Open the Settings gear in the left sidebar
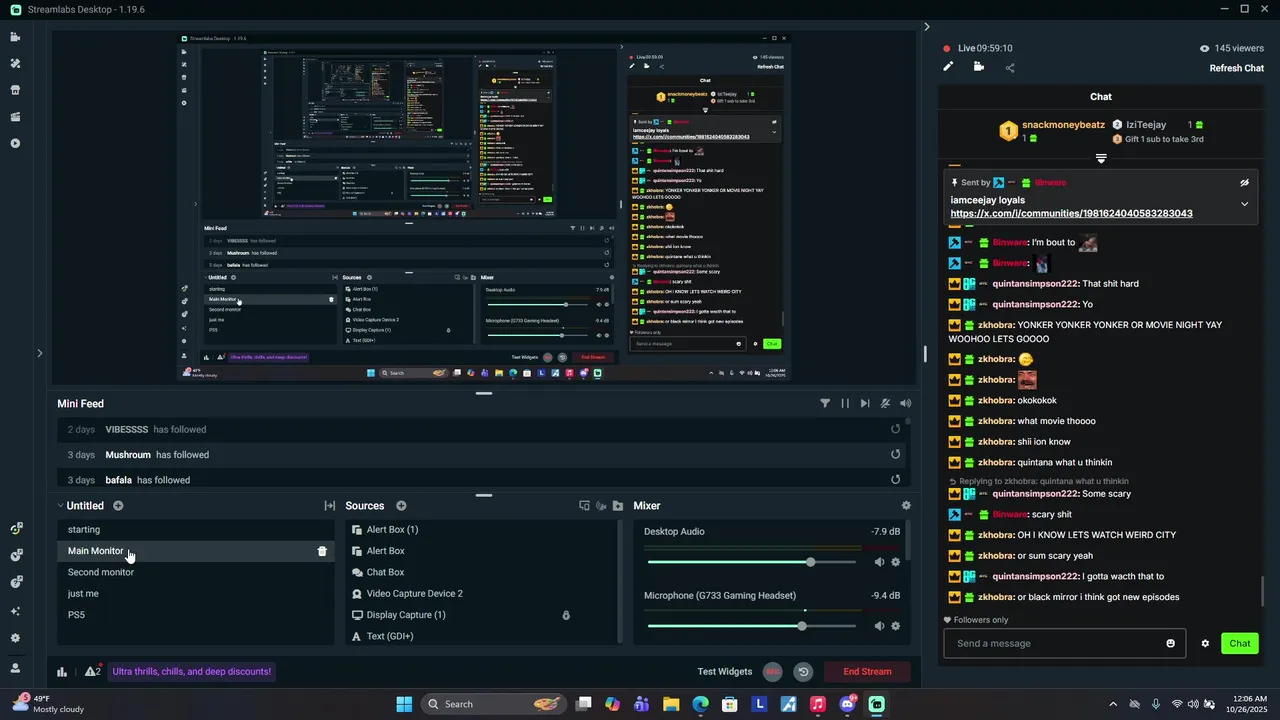The width and height of the screenshot is (1280, 720). coord(15,638)
